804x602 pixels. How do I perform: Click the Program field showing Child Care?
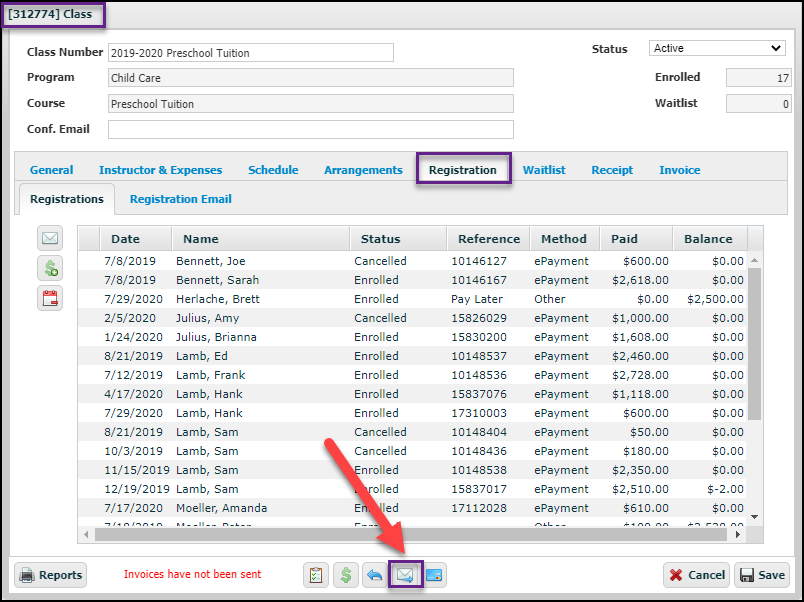(311, 78)
